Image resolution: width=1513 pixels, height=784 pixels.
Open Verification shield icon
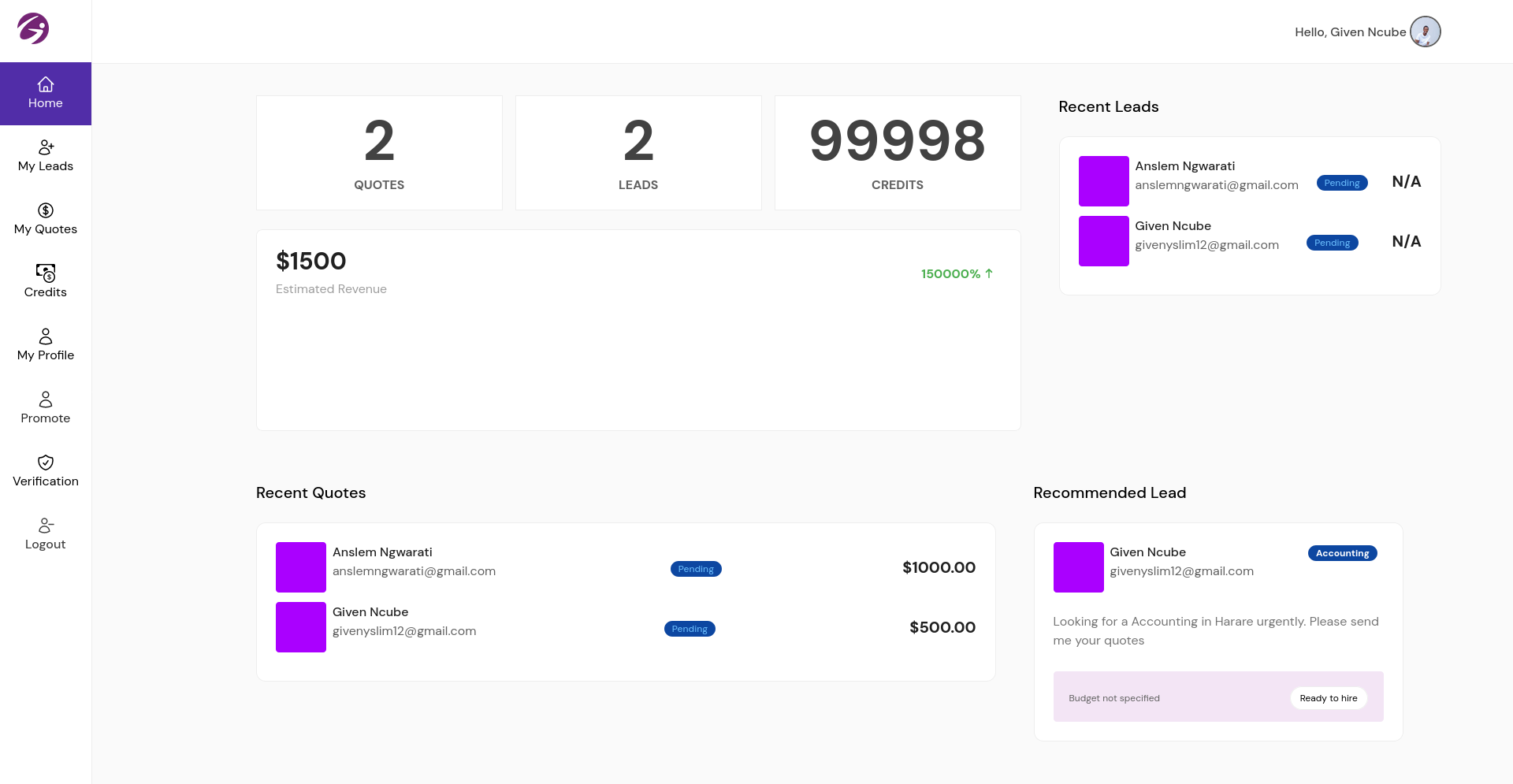pos(46,463)
